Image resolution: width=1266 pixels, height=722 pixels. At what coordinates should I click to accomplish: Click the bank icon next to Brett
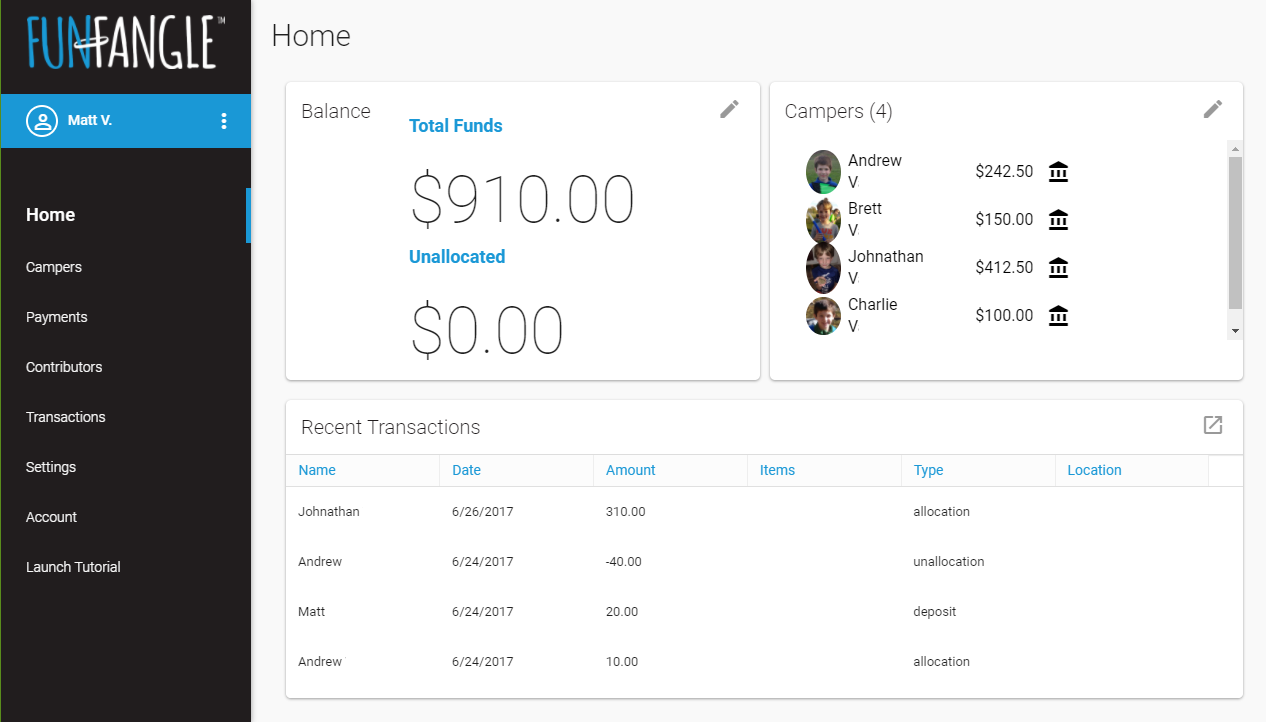coord(1058,220)
